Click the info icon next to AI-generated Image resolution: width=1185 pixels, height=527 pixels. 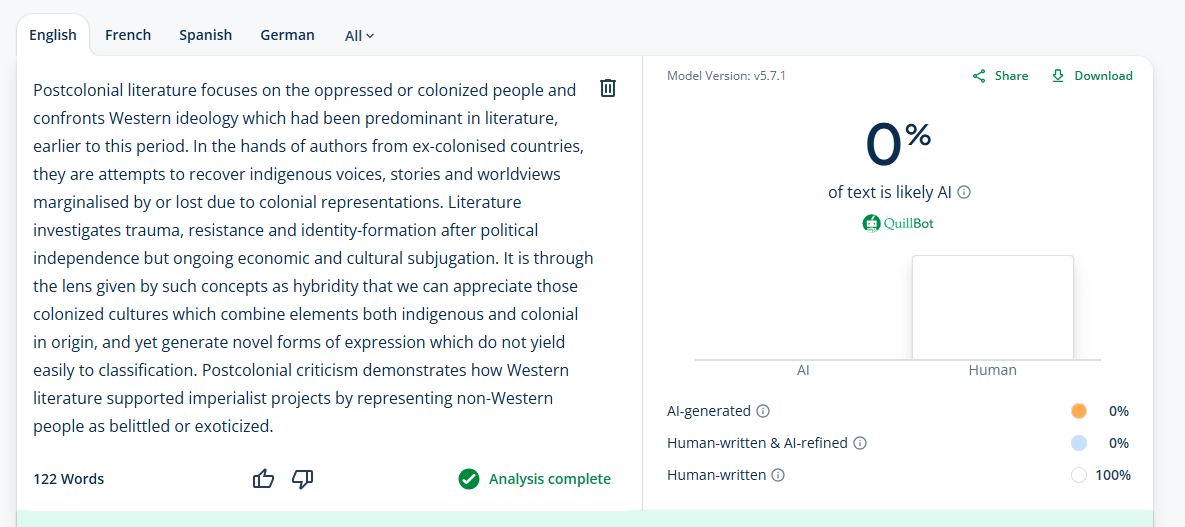pos(763,411)
